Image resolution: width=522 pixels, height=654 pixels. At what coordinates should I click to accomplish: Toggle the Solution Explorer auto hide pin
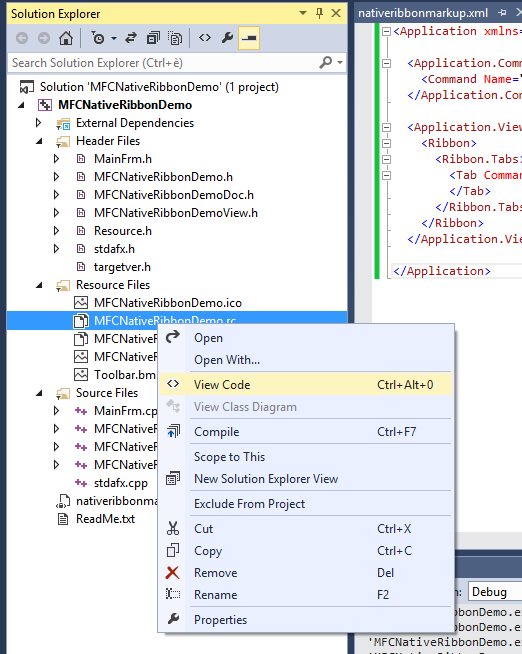coord(319,13)
